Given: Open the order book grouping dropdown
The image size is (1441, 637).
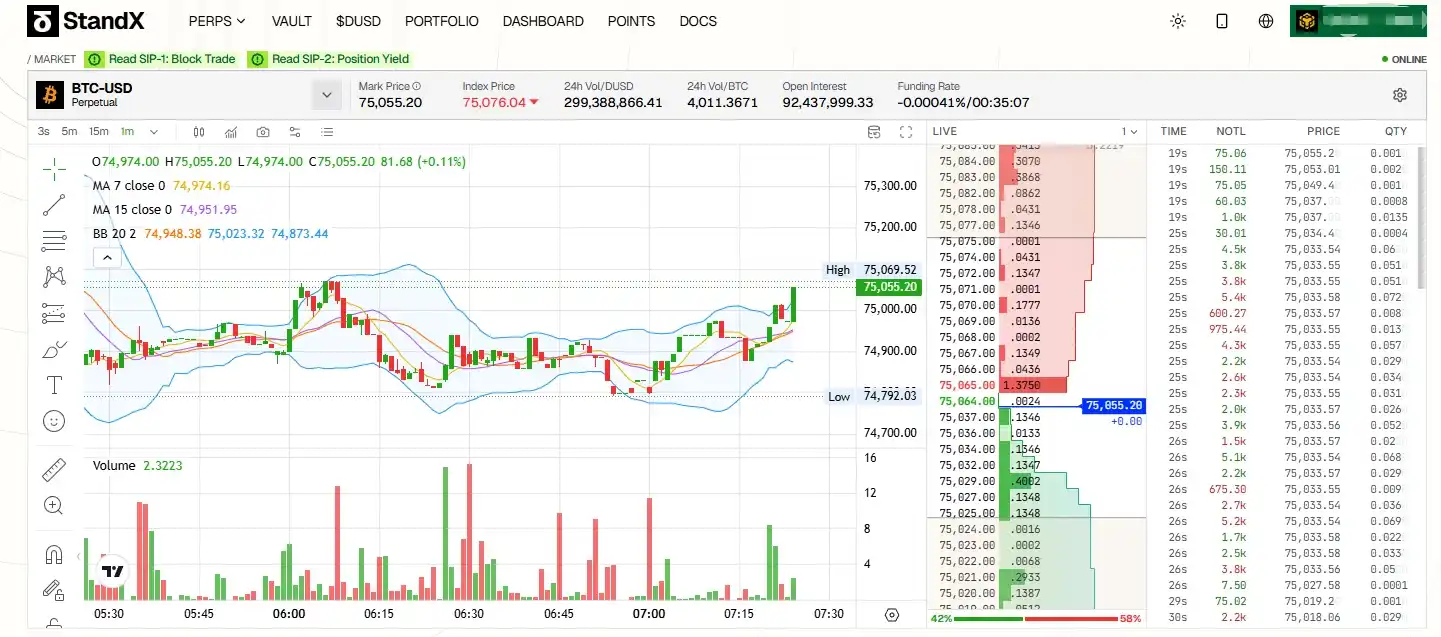Looking at the screenshot, I should tap(1129, 132).
